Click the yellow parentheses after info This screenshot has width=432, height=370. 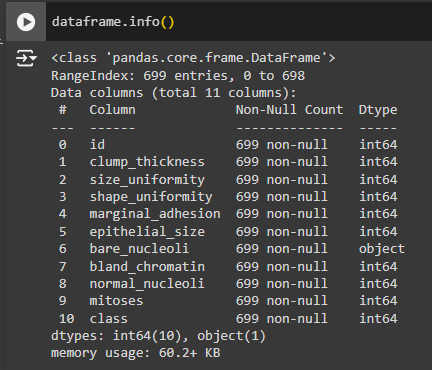coord(167,22)
